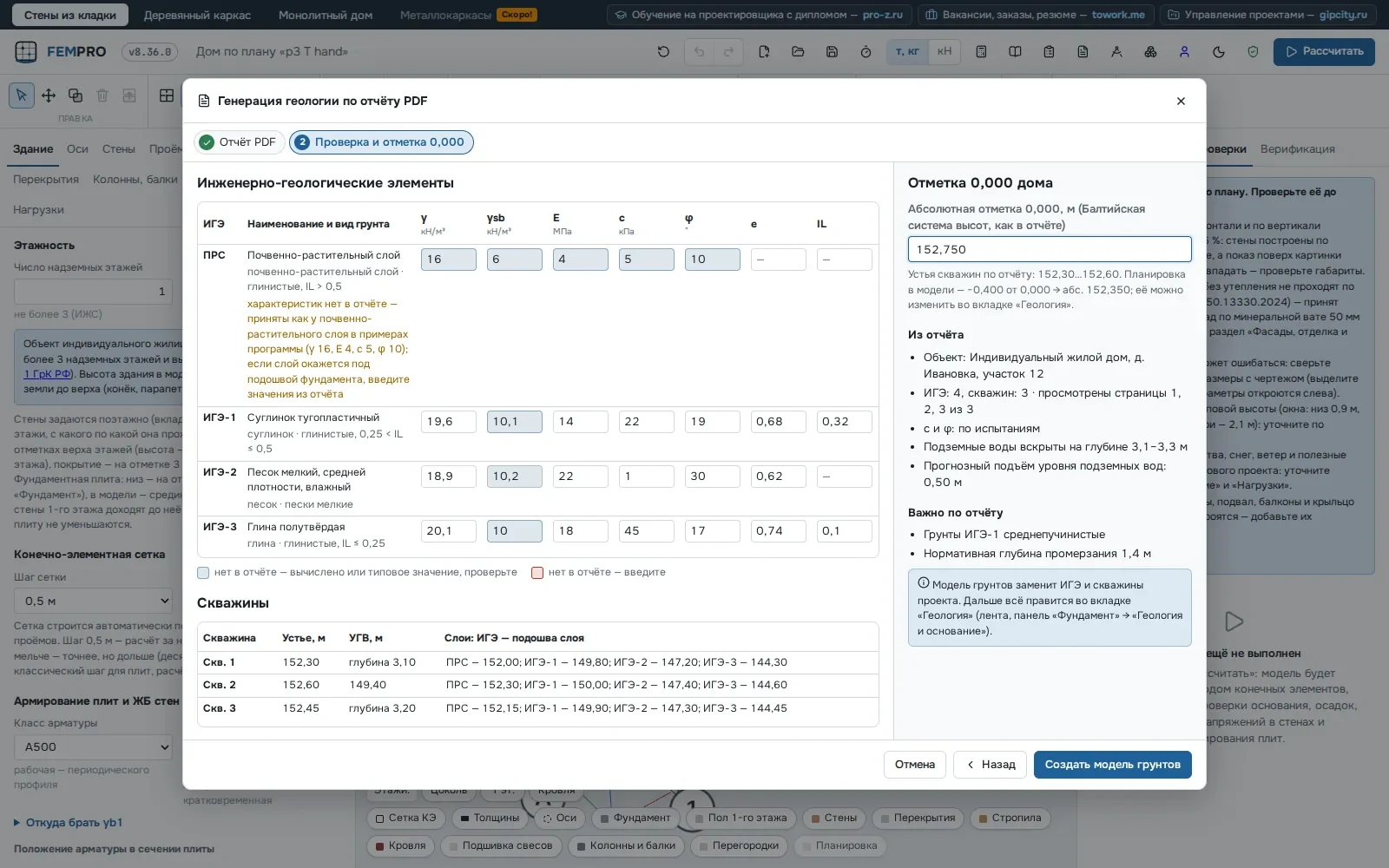Open the Шаг сетки 0,5 м dropdown
The width and height of the screenshot is (1389, 868).
(93, 601)
